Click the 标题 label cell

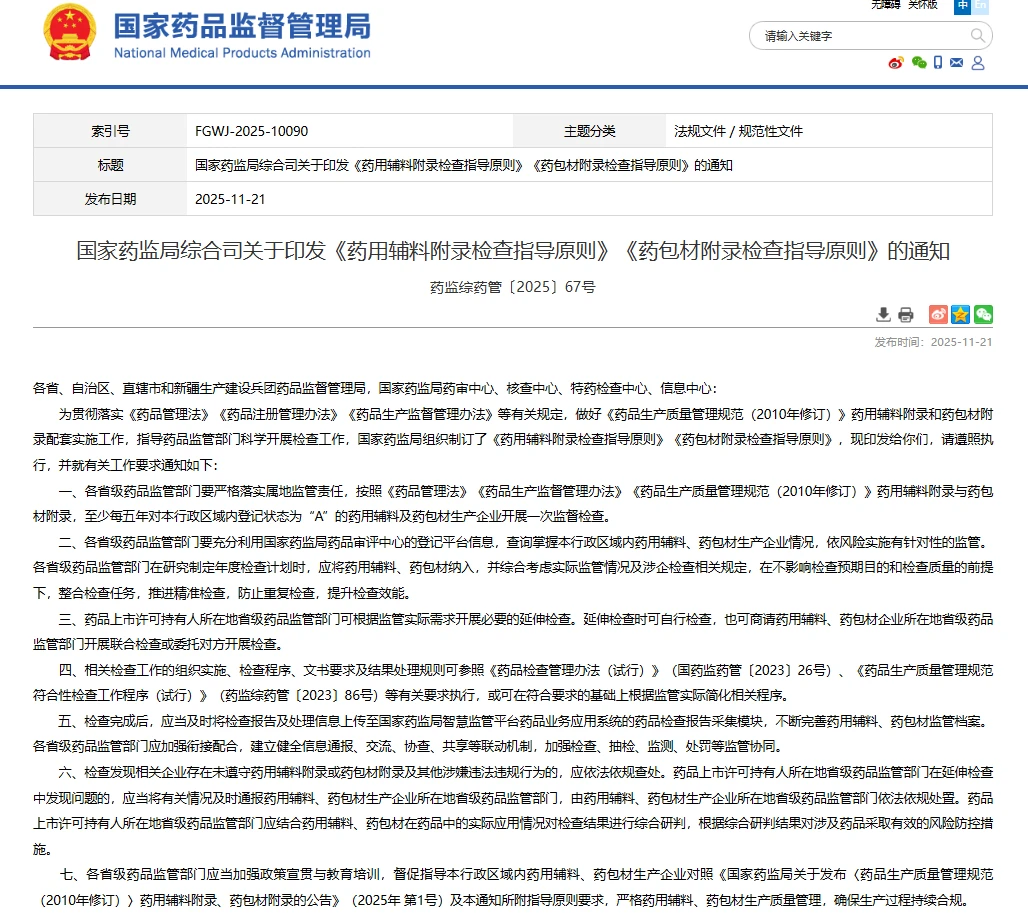(110, 165)
